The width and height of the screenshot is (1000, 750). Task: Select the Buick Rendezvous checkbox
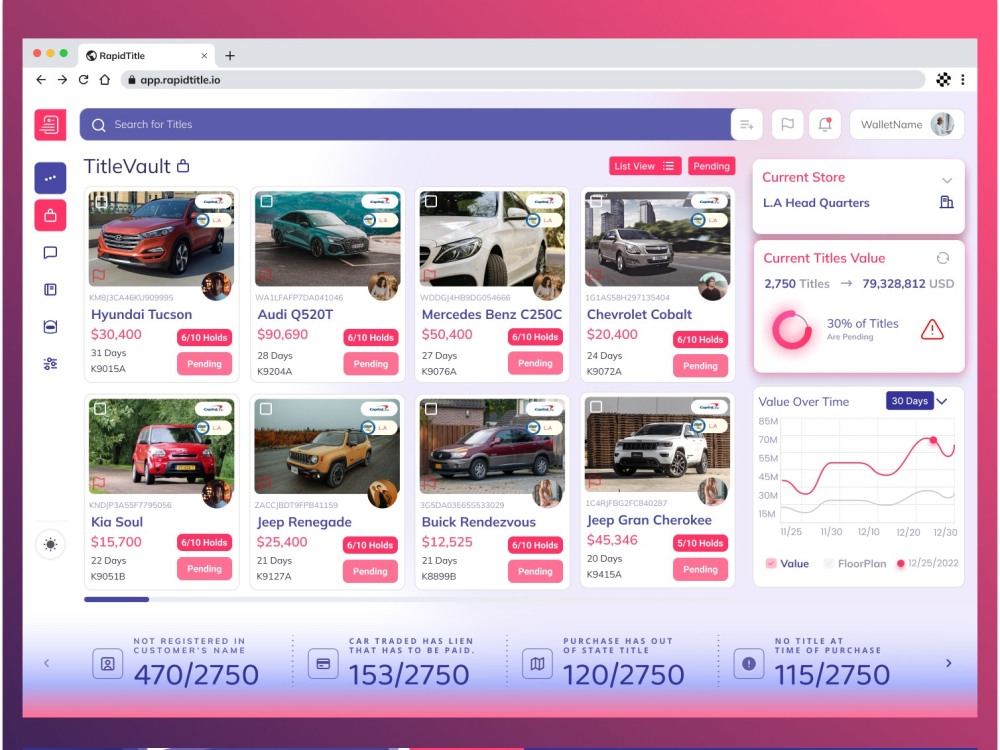pyautogui.click(x=431, y=409)
